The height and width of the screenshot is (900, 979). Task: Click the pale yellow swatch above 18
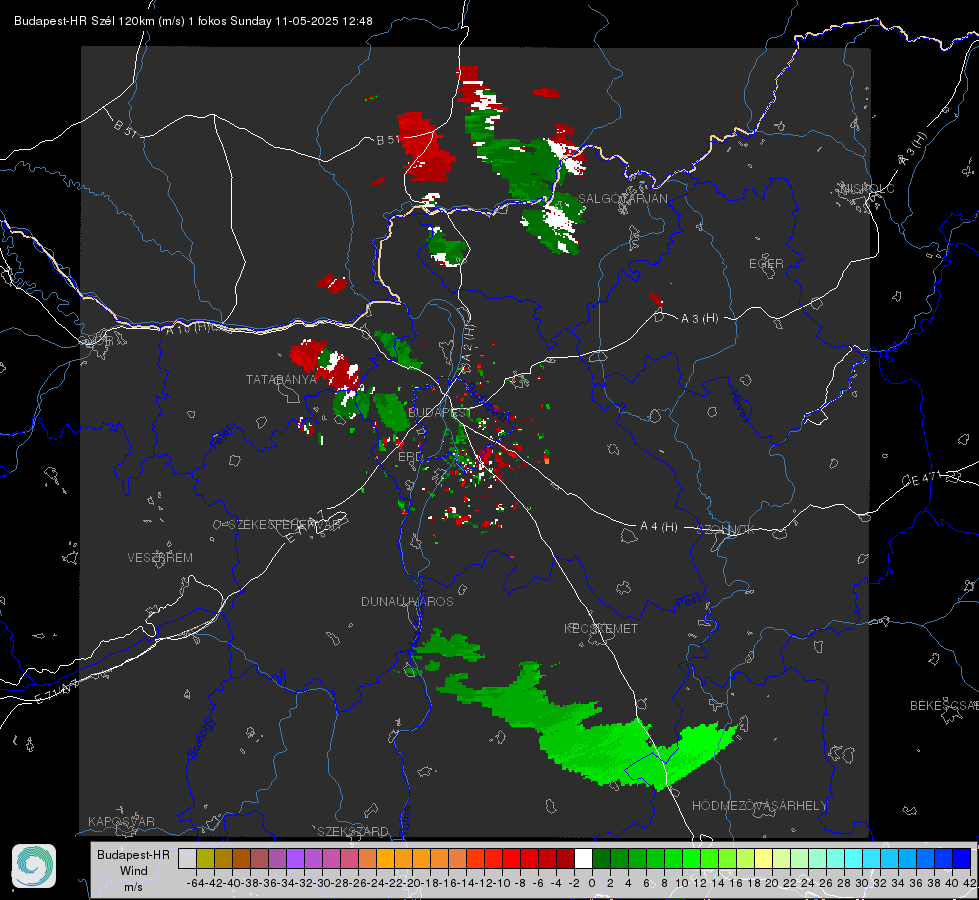click(x=763, y=858)
